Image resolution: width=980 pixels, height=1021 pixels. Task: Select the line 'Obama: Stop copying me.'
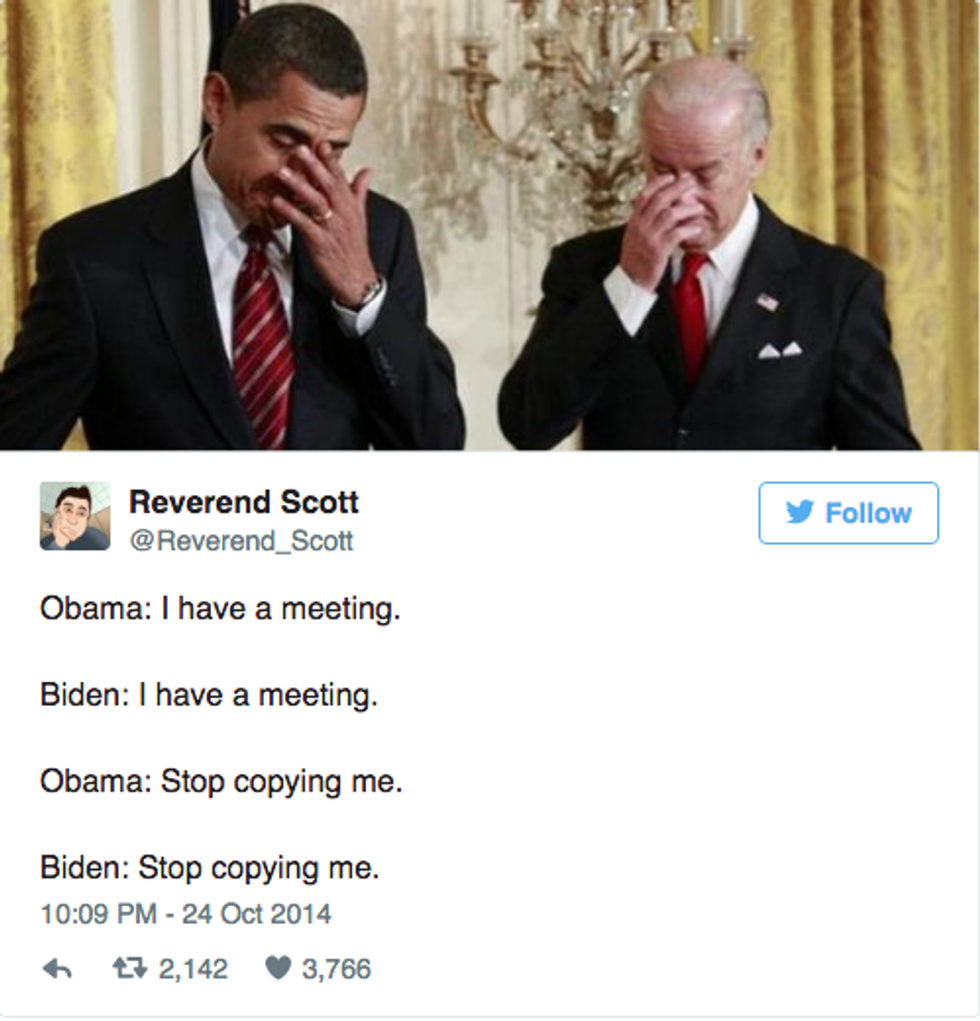(221, 783)
